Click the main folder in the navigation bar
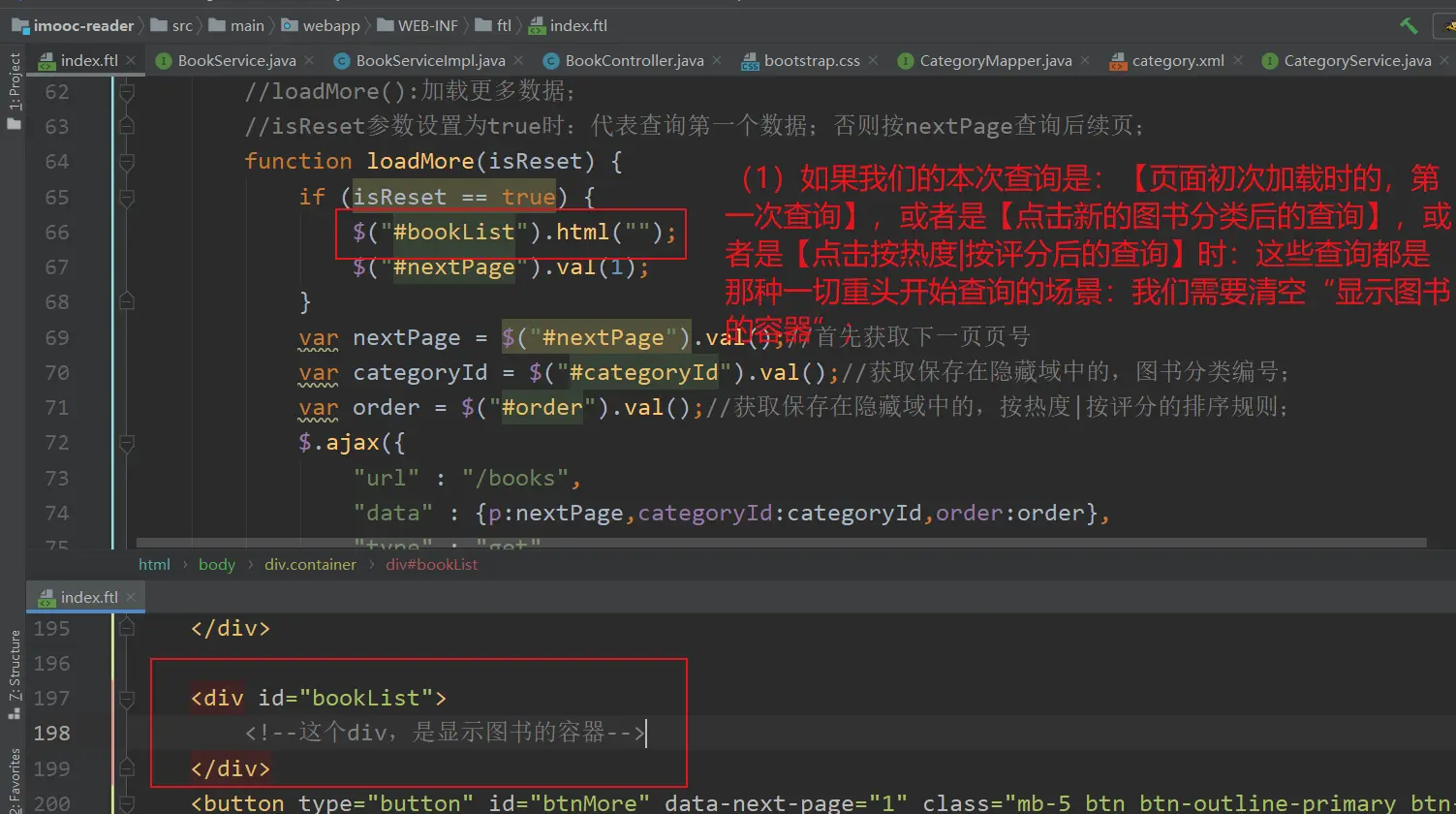Image resolution: width=1456 pixels, height=814 pixels. [237, 26]
